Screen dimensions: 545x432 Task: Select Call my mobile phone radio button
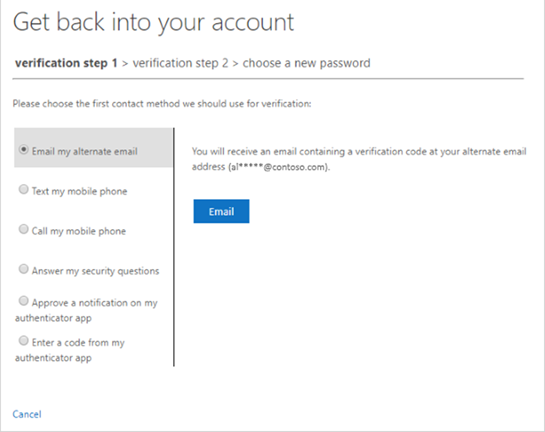click(x=24, y=229)
